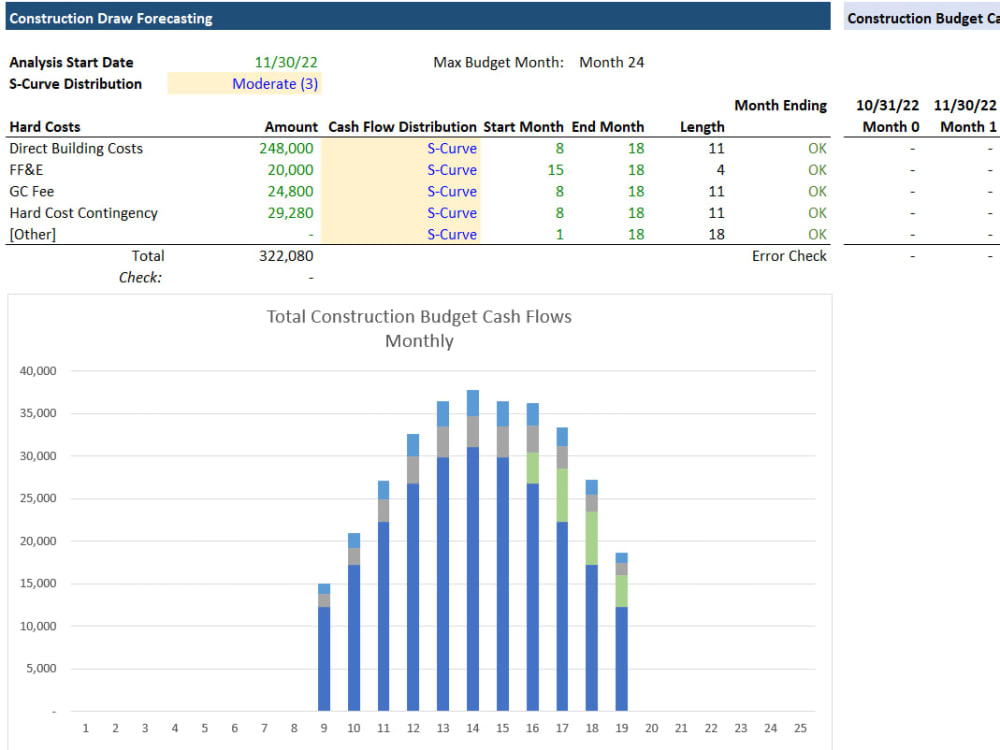
Task: Select the FF&E Start Month cell showing 15
Action: pos(556,170)
